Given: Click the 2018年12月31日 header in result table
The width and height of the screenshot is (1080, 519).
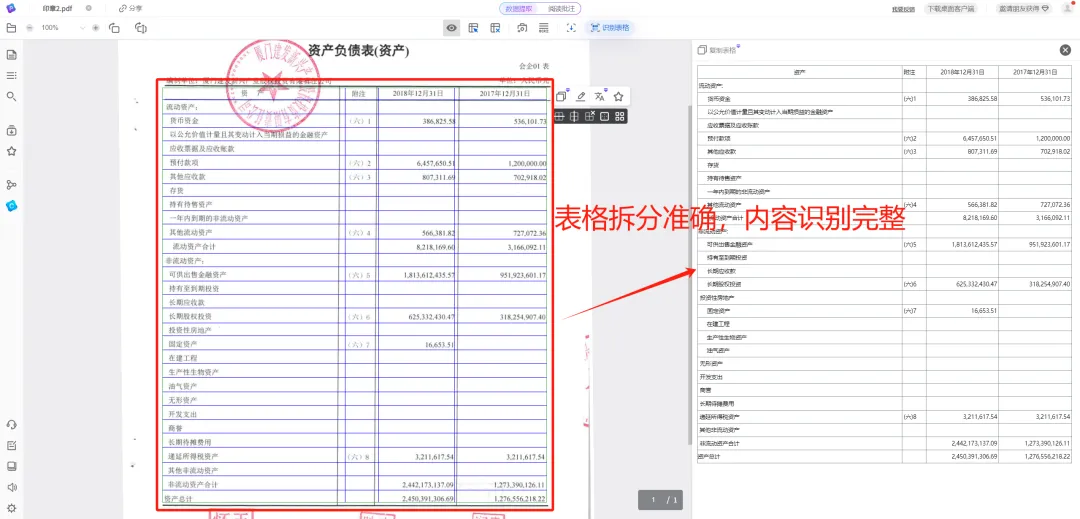Looking at the screenshot, I should (x=963, y=72).
